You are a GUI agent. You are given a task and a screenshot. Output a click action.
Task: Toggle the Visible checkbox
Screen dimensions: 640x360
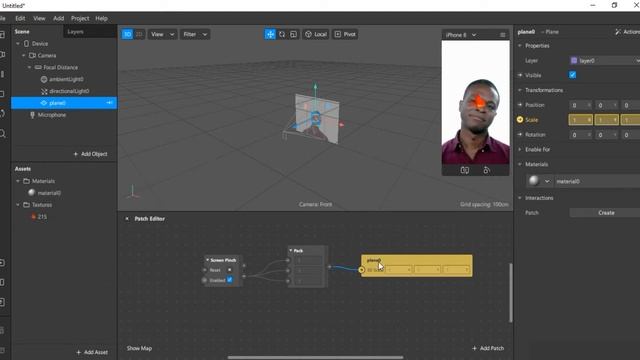tap(573, 75)
